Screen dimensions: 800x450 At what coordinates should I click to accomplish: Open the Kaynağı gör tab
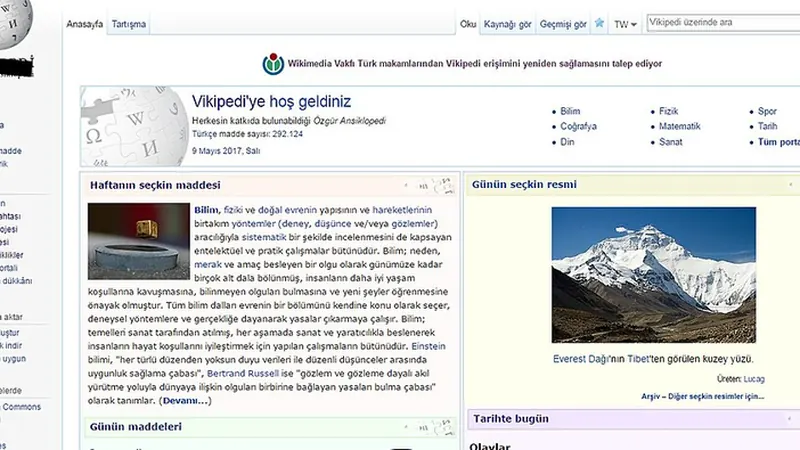(x=505, y=24)
